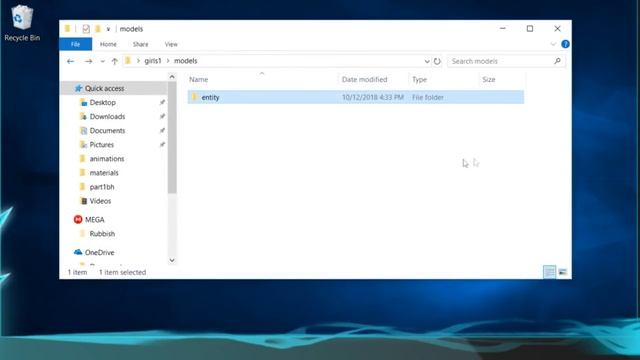Click the search magnifier icon
The width and height of the screenshot is (640, 360).
tap(558, 61)
